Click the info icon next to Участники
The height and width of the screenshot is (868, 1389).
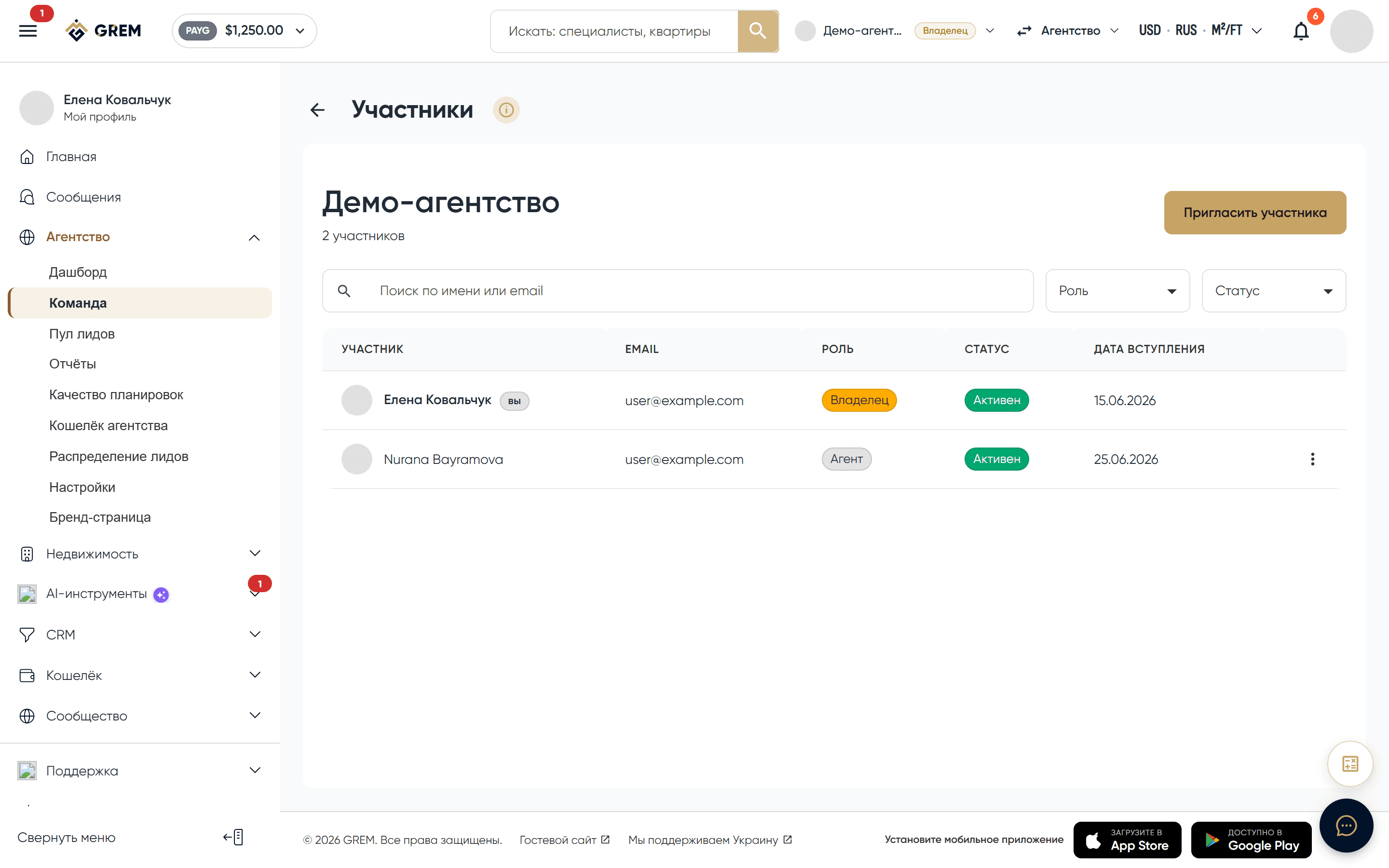(x=505, y=109)
